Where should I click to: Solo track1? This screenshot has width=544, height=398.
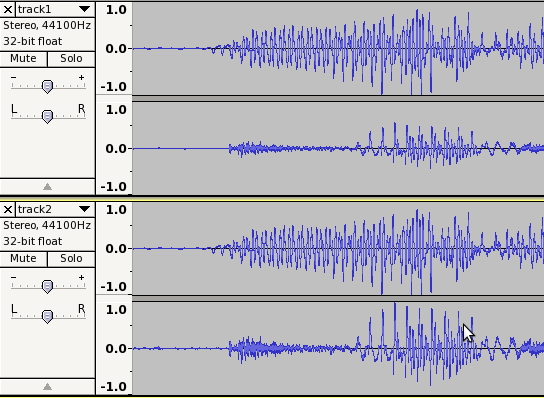pyautogui.click(x=71, y=59)
